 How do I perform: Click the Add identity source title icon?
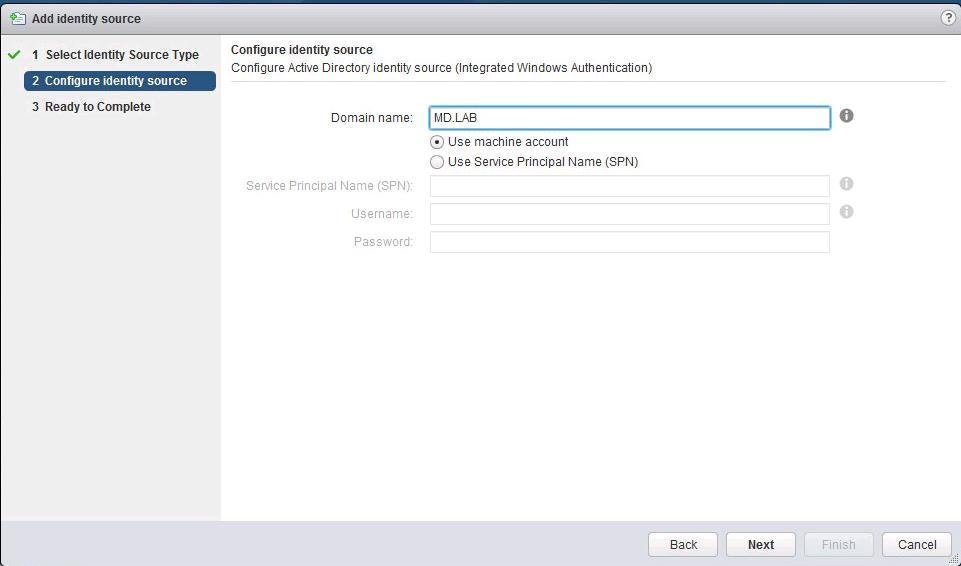click(17, 18)
